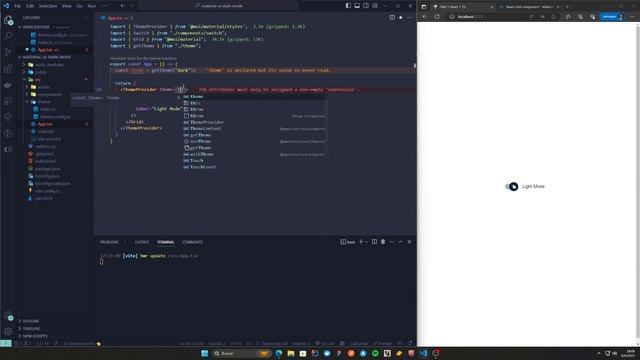Image resolution: width=640 pixels, height=360 pixels.
Task: Open new browser tab with plus
Action: [x=567, y=7]
